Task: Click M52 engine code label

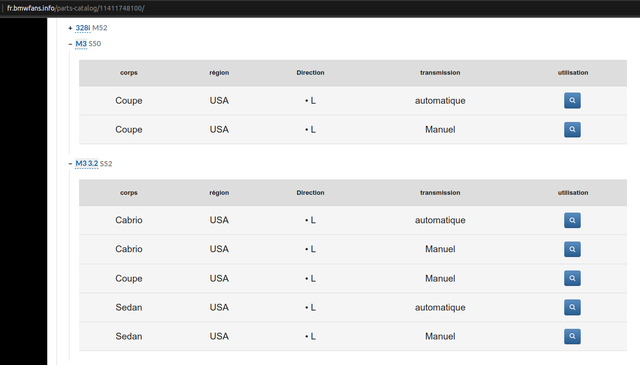Action: (x=100, y=28)
